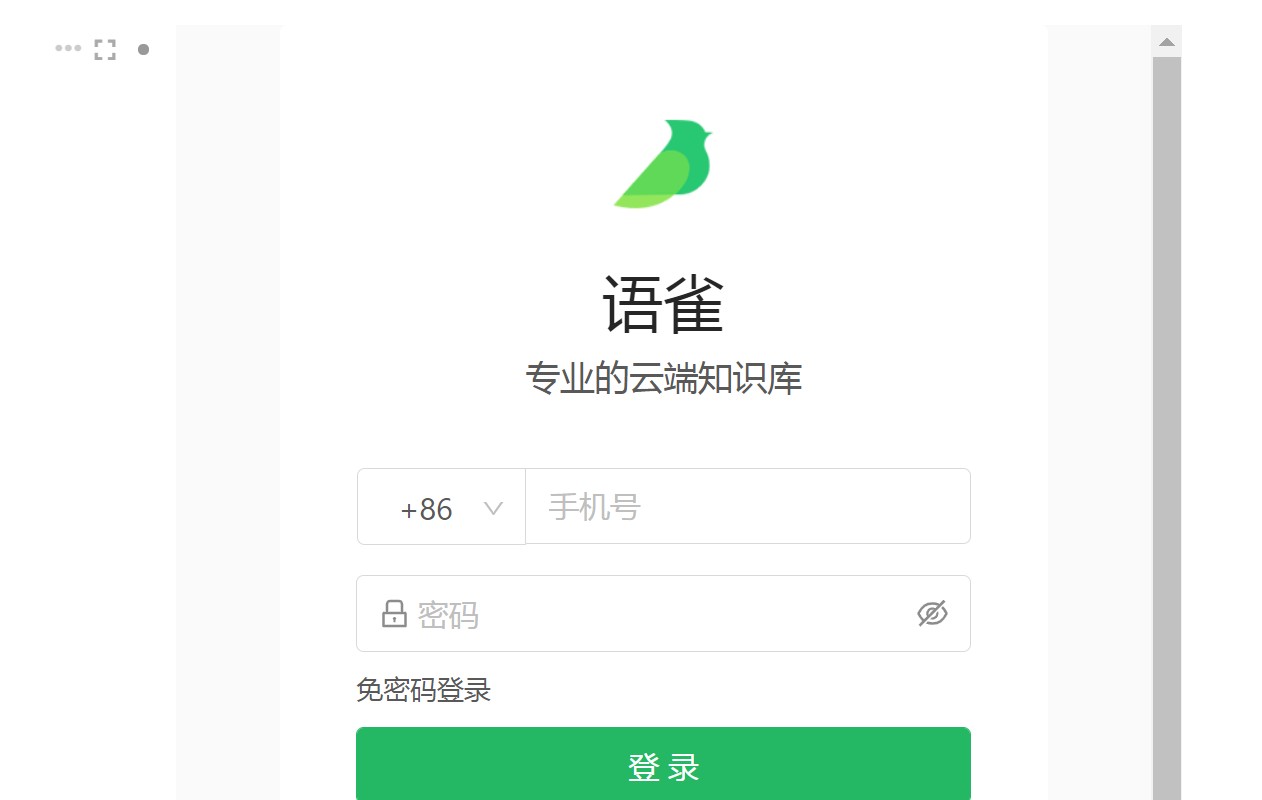Select the +86 code text

(426, 509)
